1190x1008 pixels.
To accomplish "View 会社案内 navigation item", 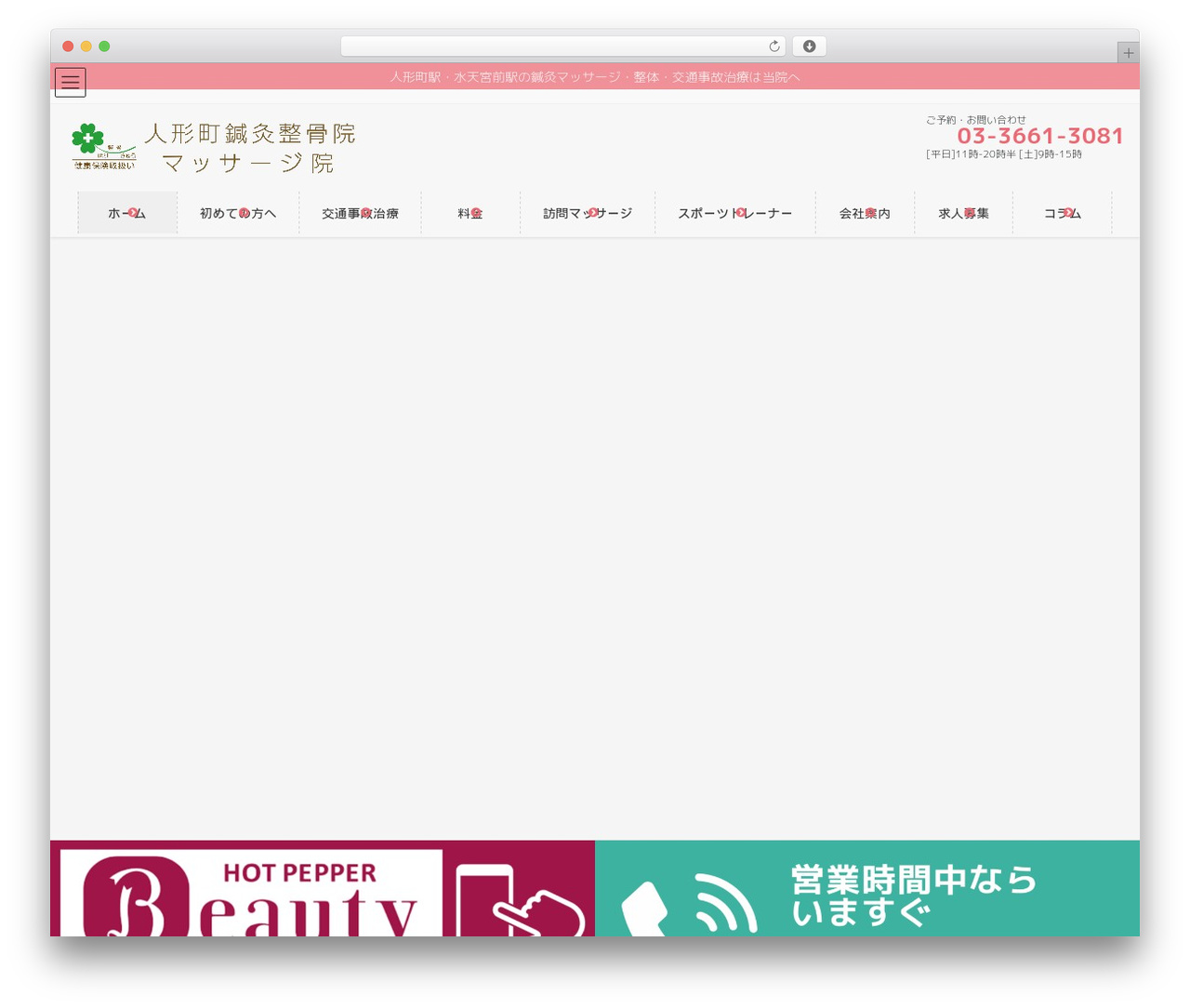I will pos(865,213).
